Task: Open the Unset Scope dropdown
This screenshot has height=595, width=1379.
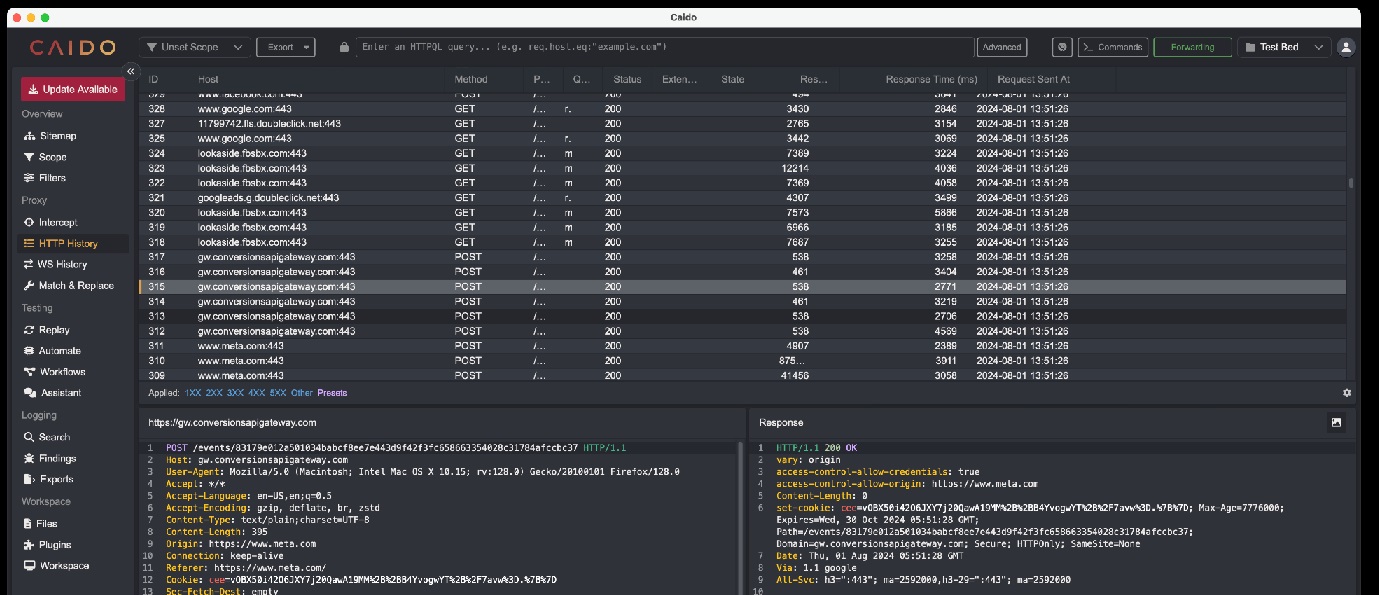Action: [195, 47]
